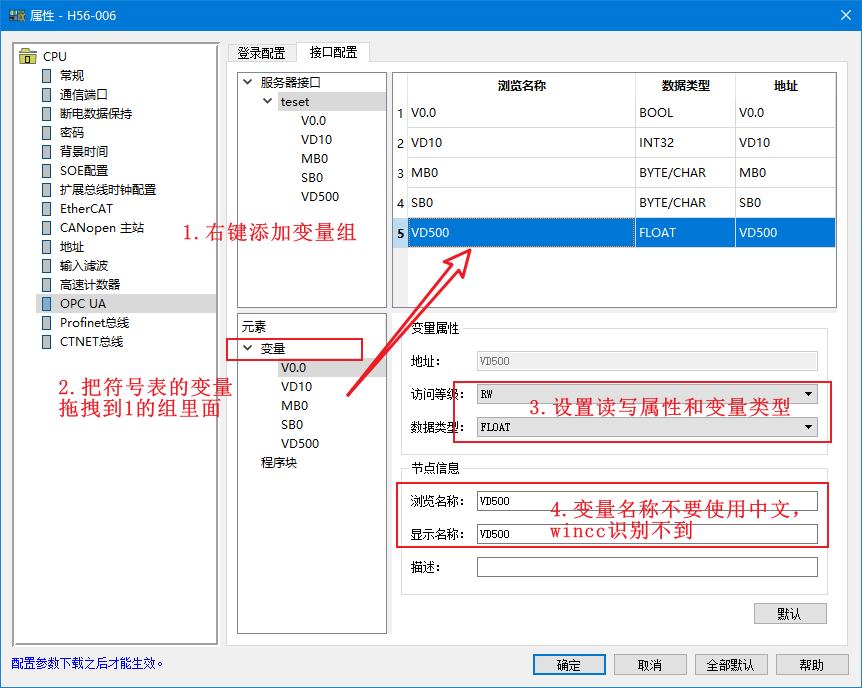Viewport: 862px width, 688px height.
Task: Click the 显示名称 input field
Action: click(647, 534)
